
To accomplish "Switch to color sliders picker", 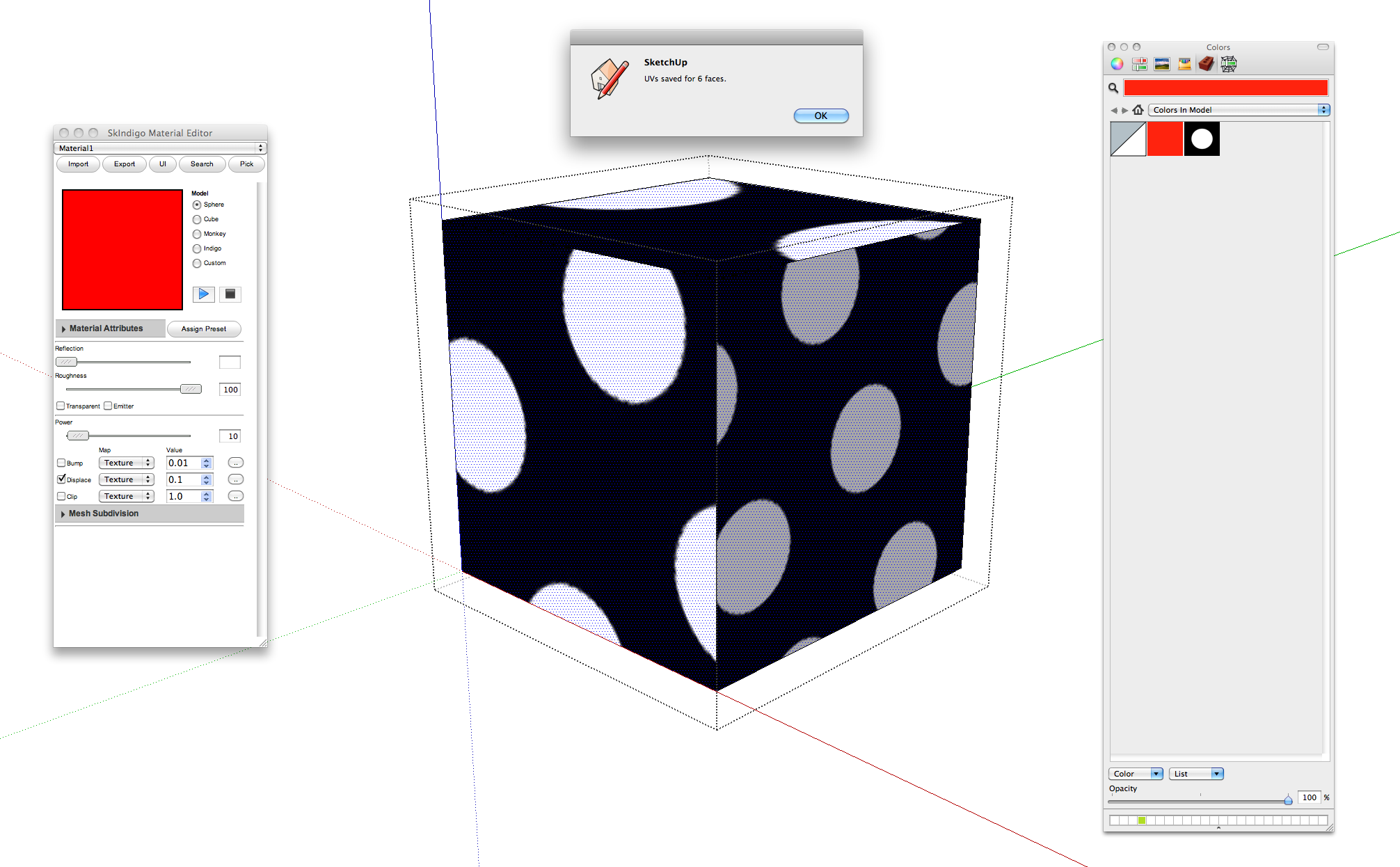I will [x=1139, y=64].
